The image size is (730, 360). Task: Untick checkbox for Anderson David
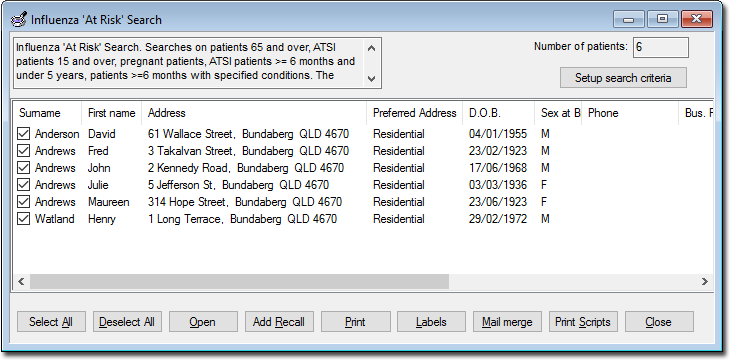click(x=23, y=134)
